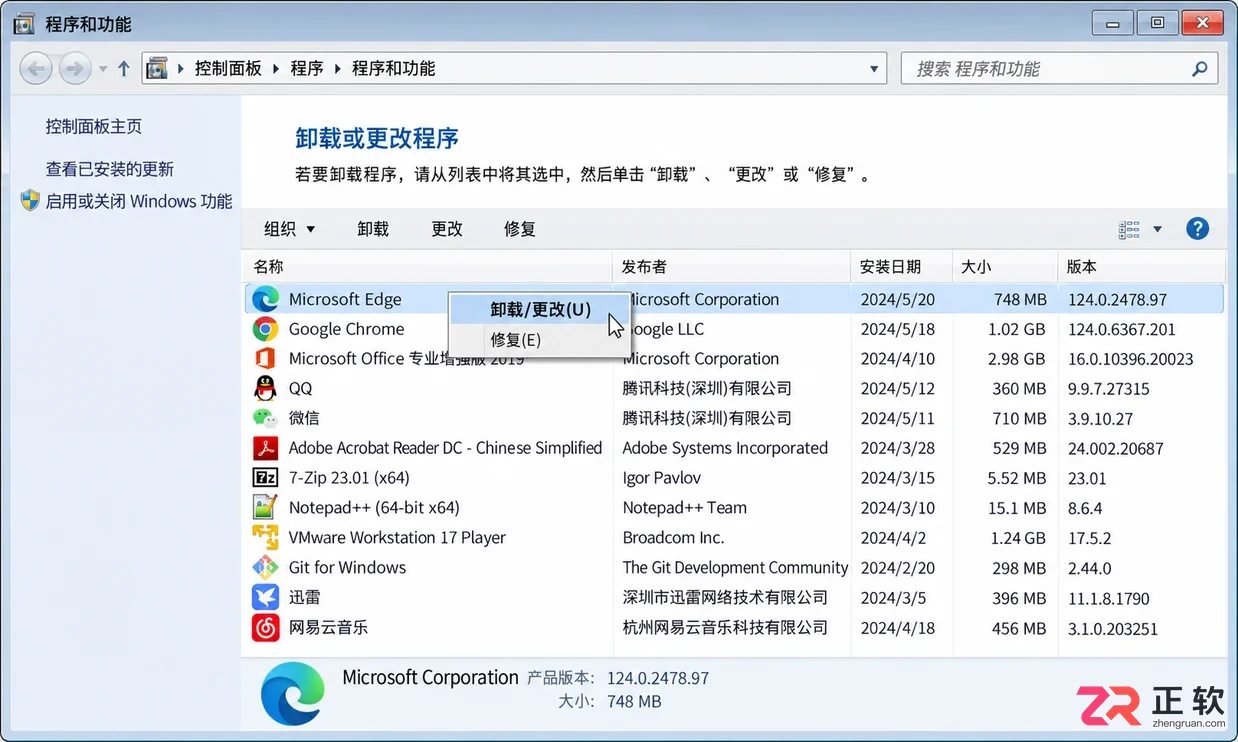
Task: Click the search magnifier icon
Action: point(1200,69)
